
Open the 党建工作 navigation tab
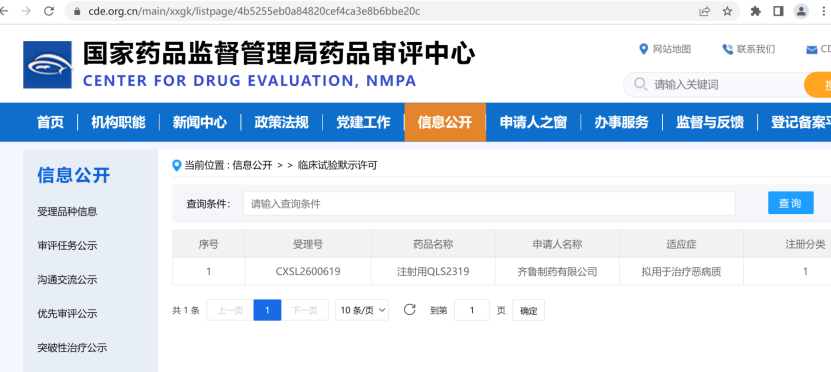pos(364,122)
